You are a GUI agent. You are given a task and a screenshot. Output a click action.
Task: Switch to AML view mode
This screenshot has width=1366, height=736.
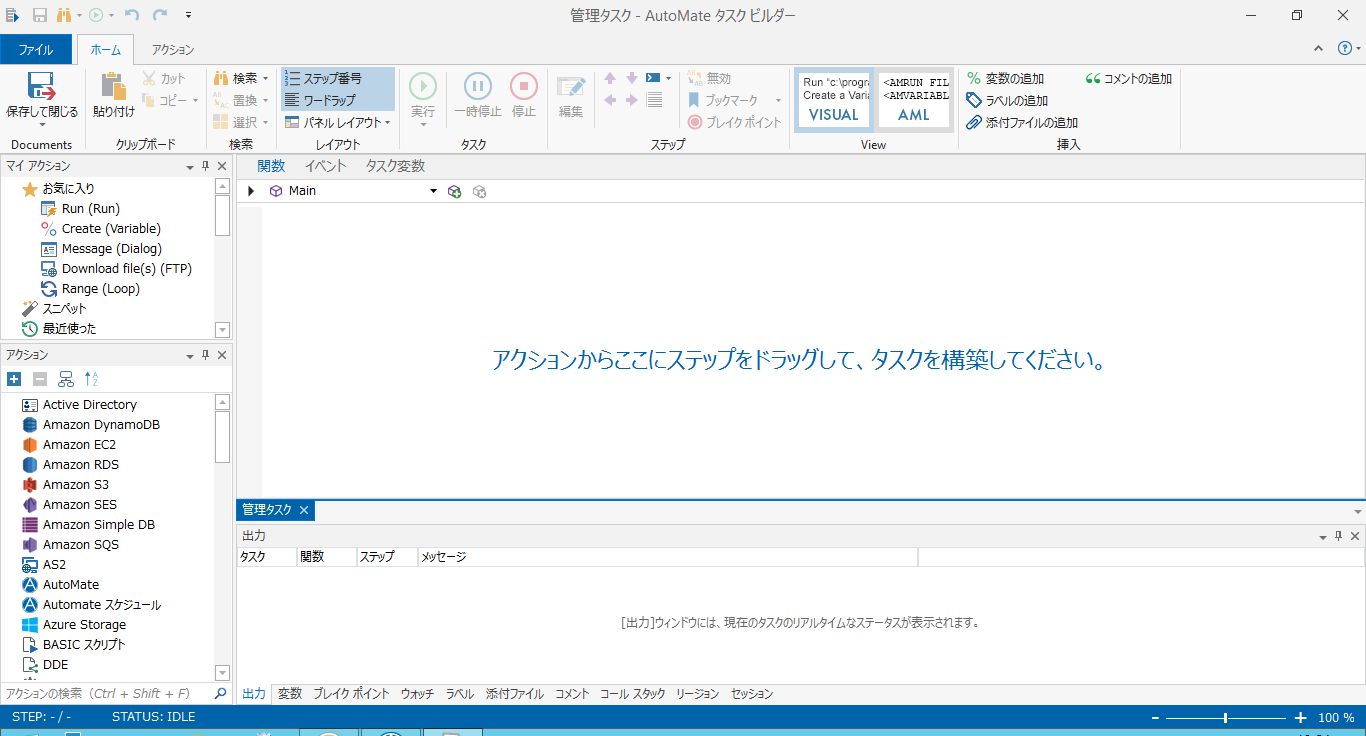914,99
